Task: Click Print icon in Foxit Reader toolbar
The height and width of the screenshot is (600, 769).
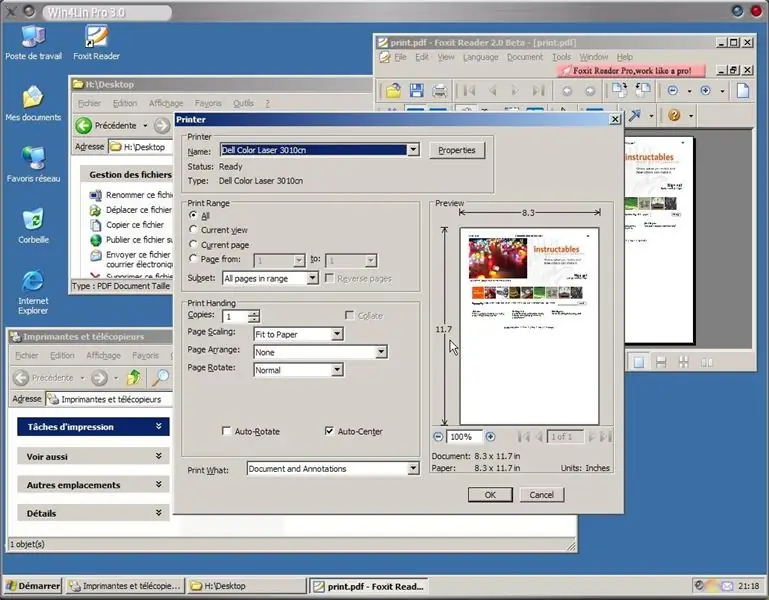Action: (439, 90)
